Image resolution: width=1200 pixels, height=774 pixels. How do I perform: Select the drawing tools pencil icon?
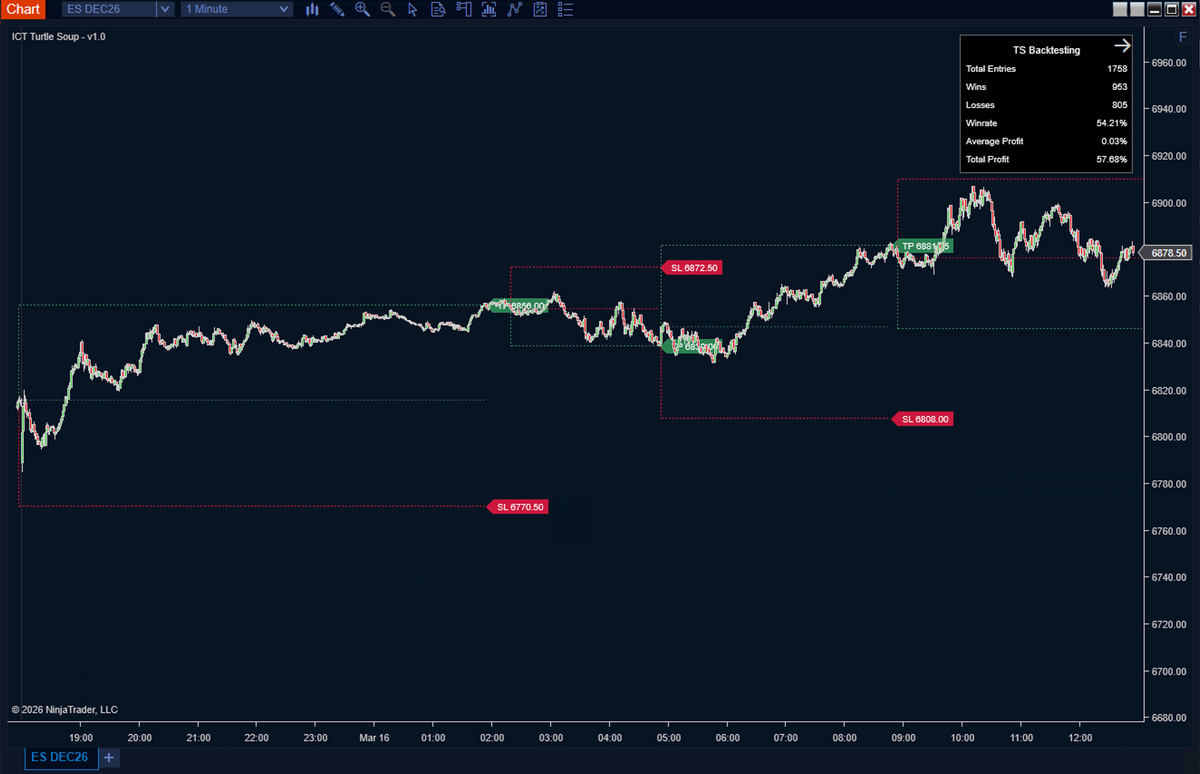click(x=337, y=9)
